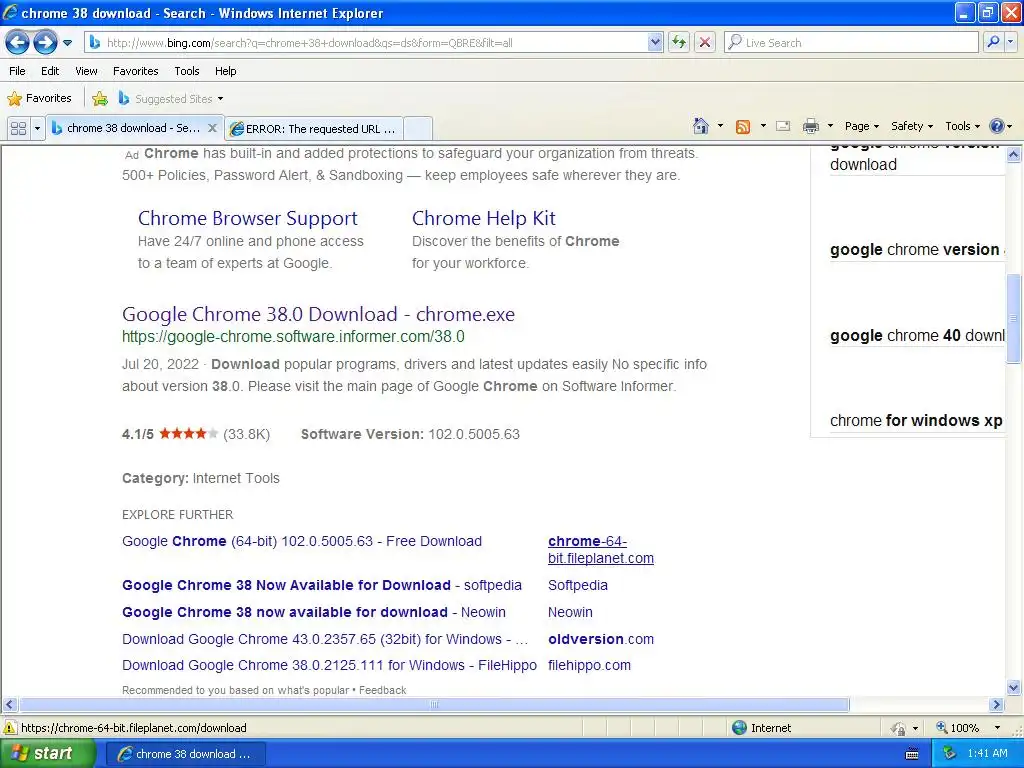
Task: Click the status bar security warning icon
Action: click(x=10, y=728)
